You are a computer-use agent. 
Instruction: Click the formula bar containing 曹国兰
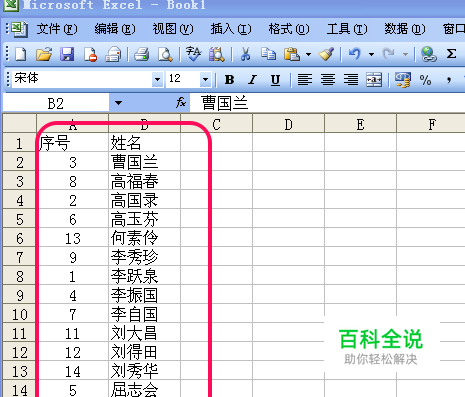327,103
